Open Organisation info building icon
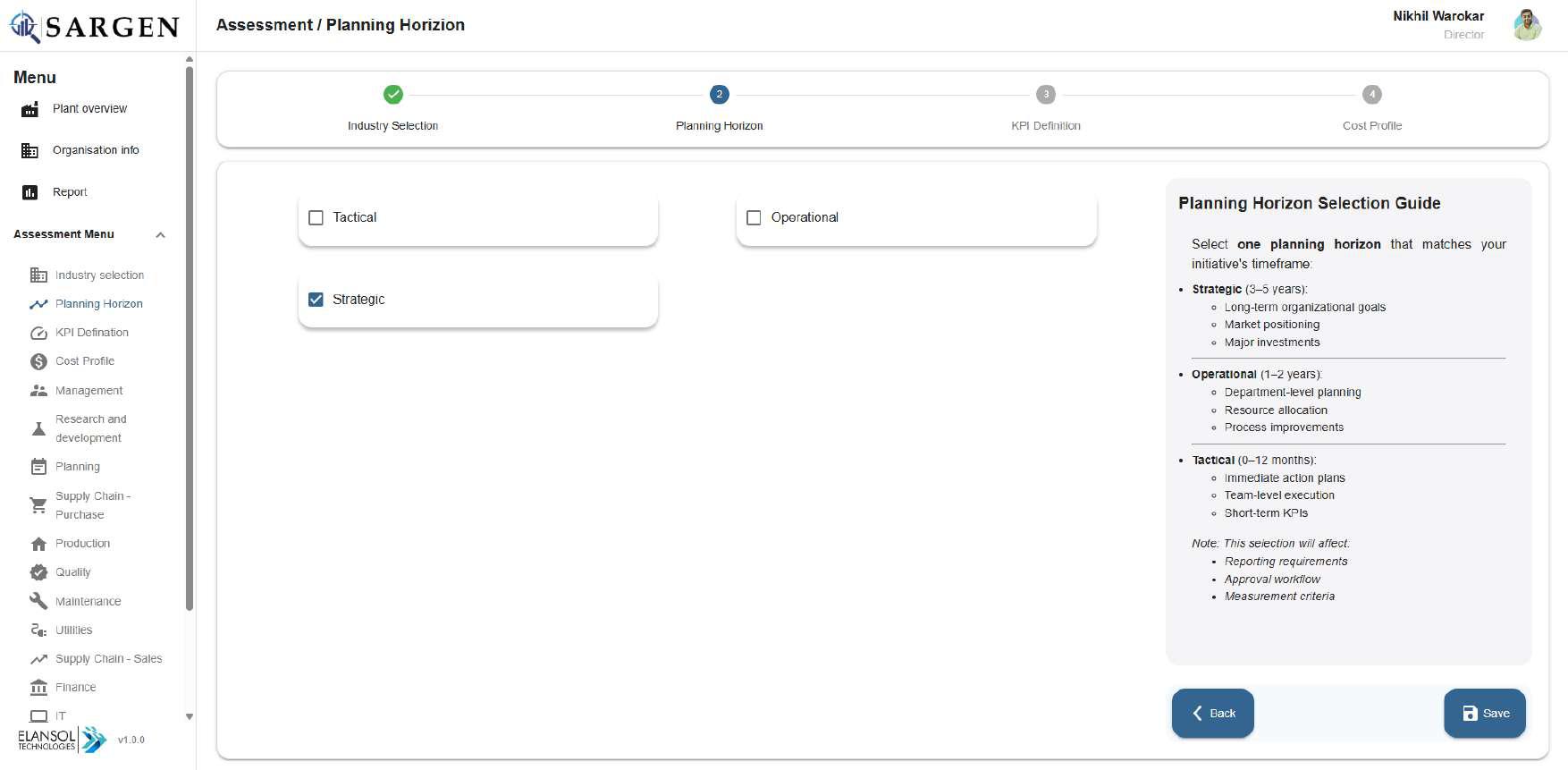Screen dimensions: 1568x770 point(30,150)
